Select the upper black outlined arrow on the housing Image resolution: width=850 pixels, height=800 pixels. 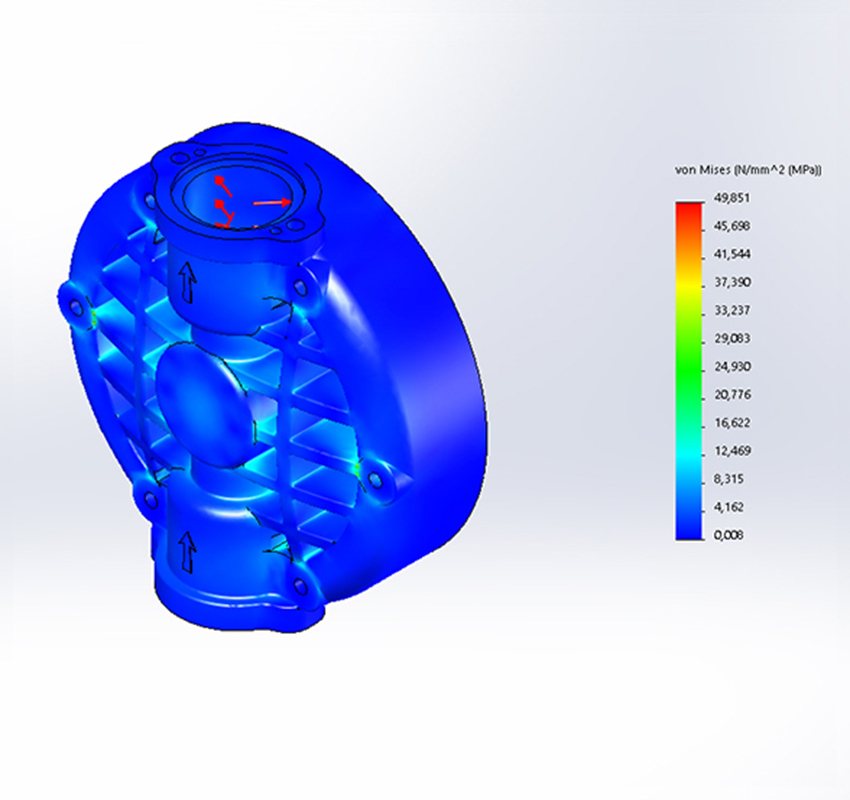(187, 283)
